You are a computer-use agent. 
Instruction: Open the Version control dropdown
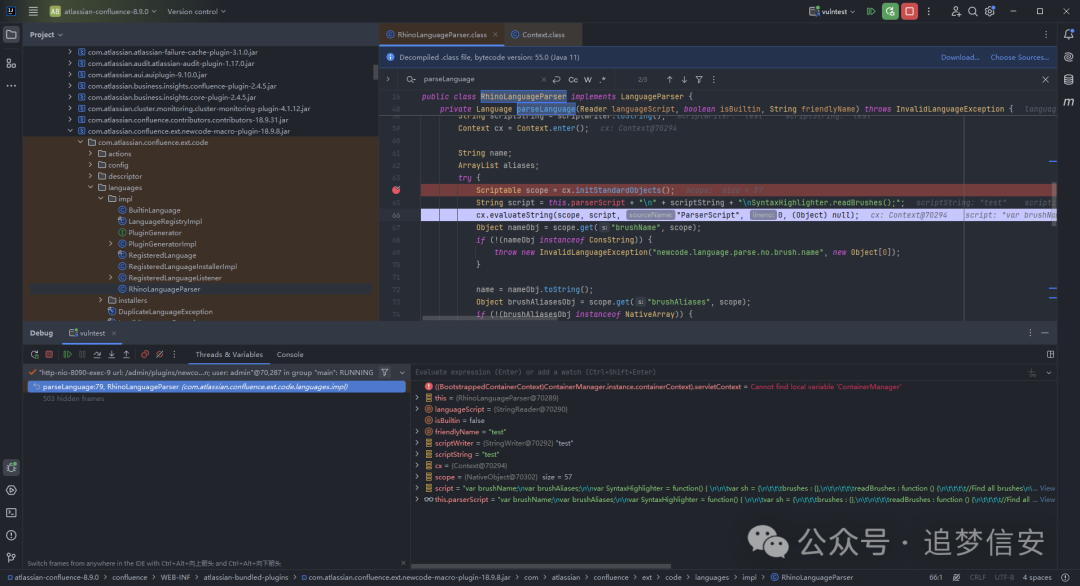tap(196, 11)
